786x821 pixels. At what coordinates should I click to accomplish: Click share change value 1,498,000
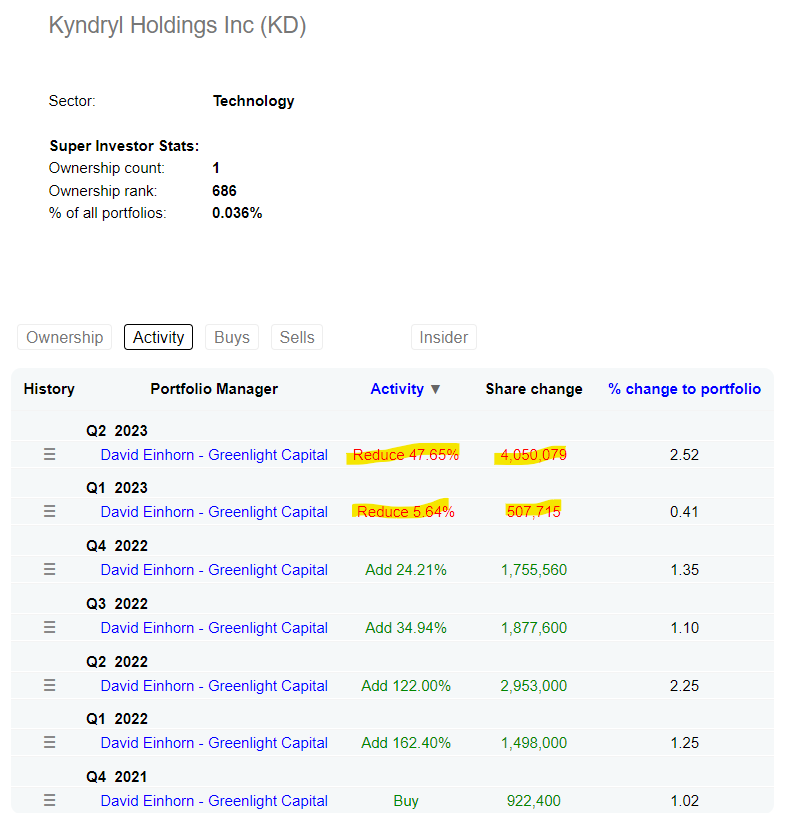(x=534, y=743)
